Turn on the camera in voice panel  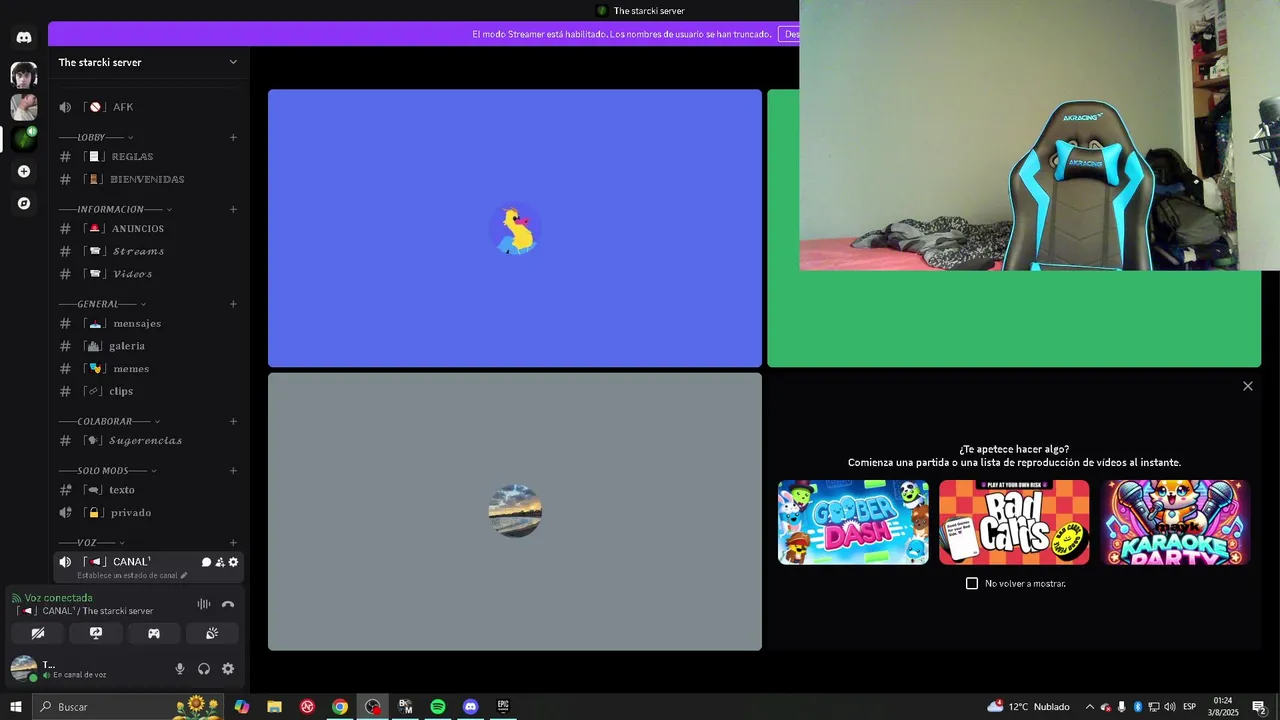38,633
